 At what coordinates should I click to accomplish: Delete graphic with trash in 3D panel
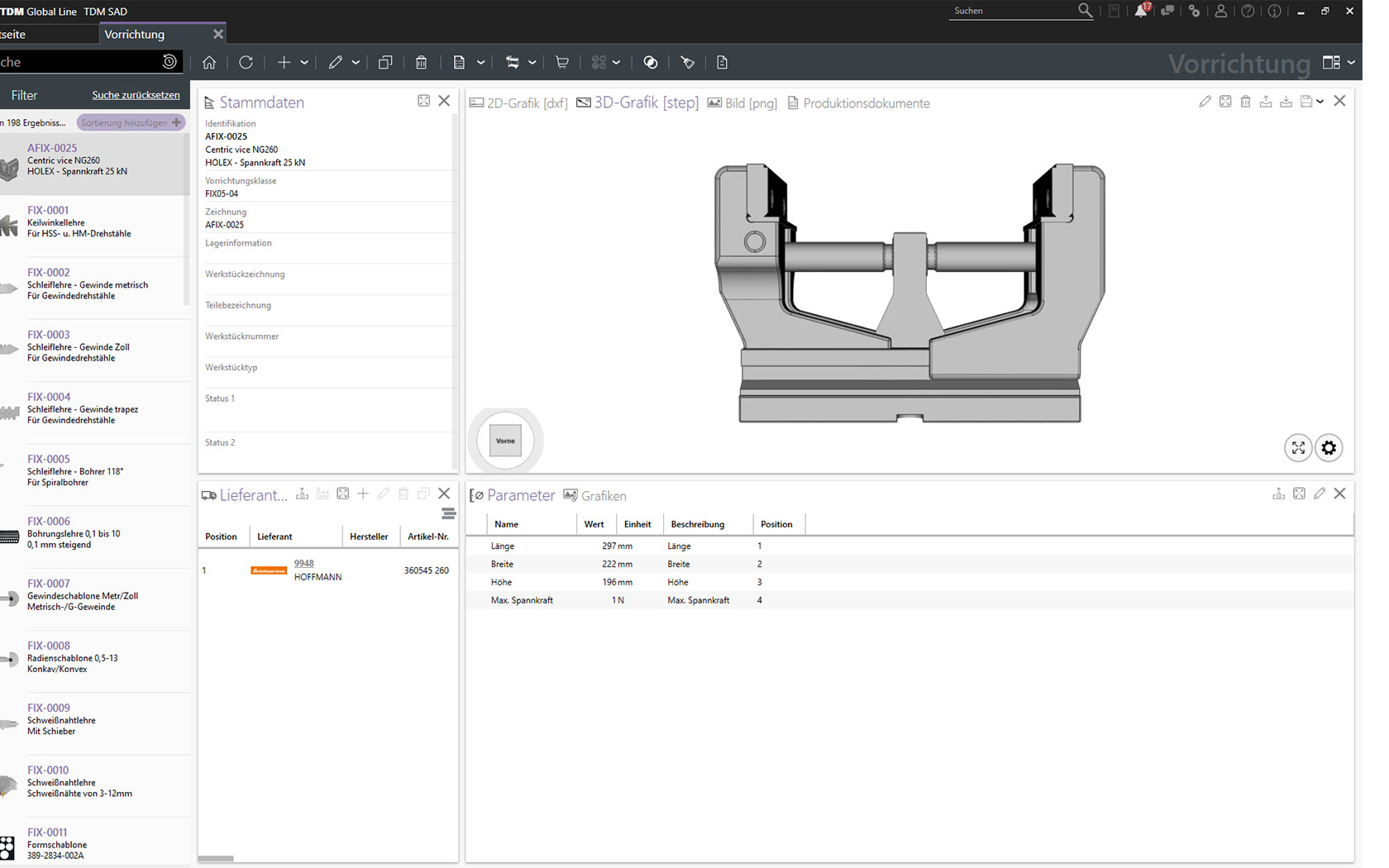(x=1245, y=101)
